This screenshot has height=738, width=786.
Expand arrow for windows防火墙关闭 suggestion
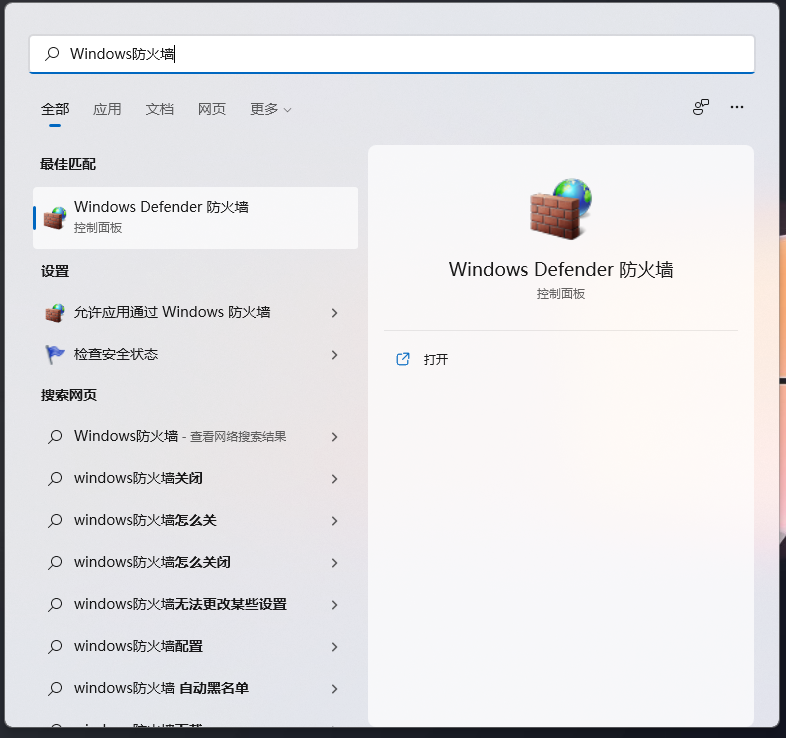[334, 479]
